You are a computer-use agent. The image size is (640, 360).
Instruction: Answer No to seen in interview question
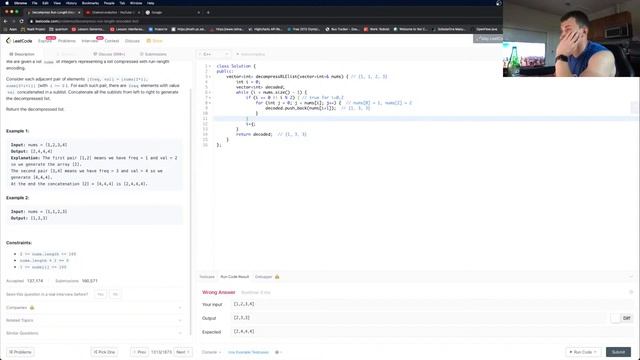point(115,294)
